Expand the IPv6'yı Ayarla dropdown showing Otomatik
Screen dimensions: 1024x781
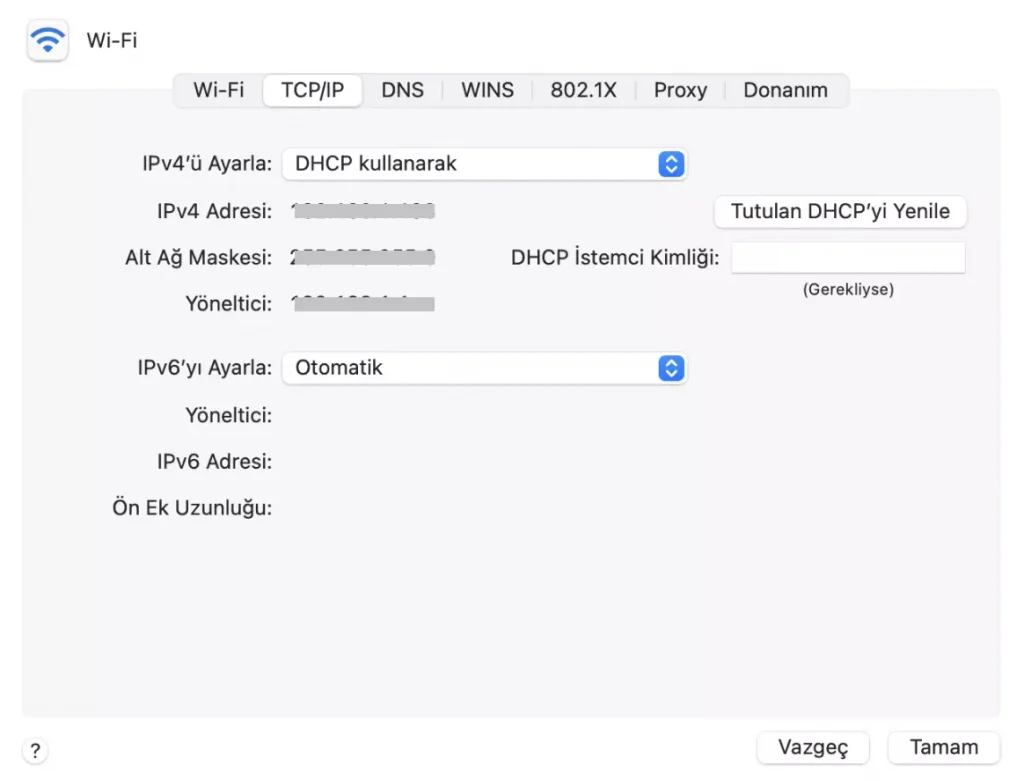pyautogui.click(x=484, y=368)
